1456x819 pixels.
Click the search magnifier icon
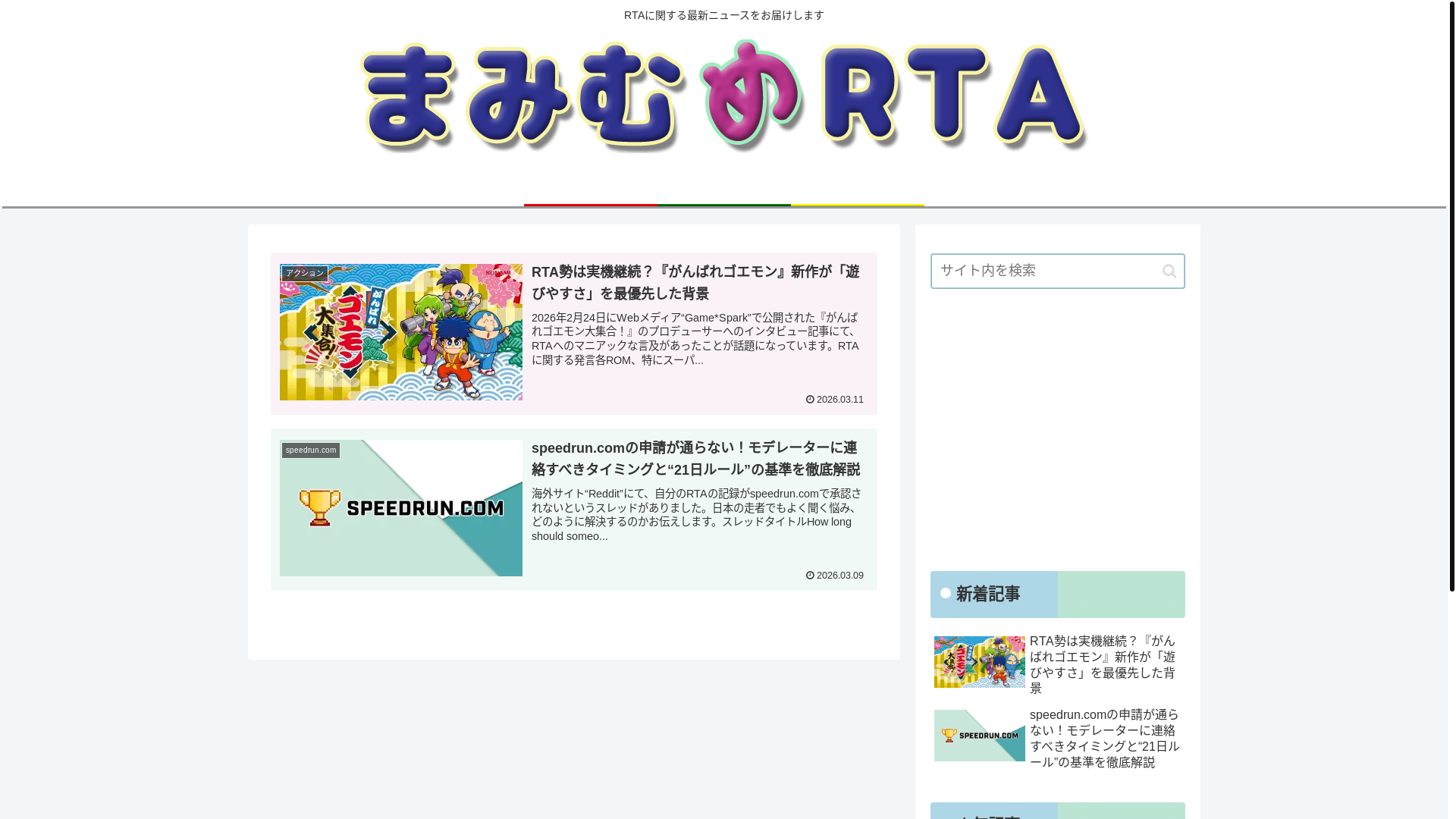(1169, 271)
